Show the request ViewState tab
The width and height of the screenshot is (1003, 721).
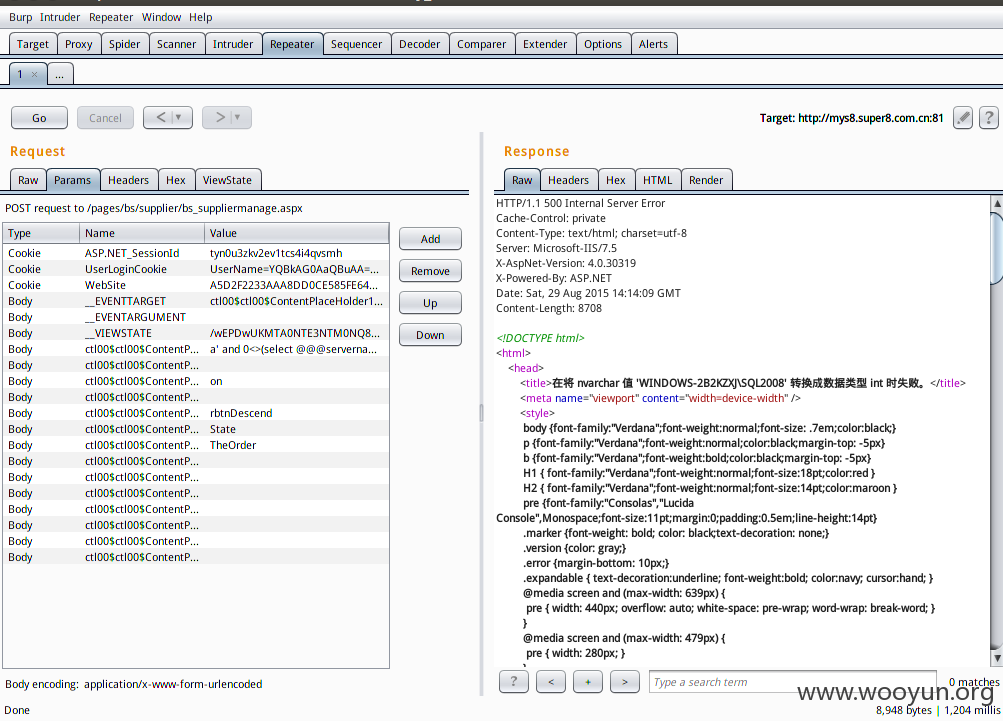(x=227, y=180)
